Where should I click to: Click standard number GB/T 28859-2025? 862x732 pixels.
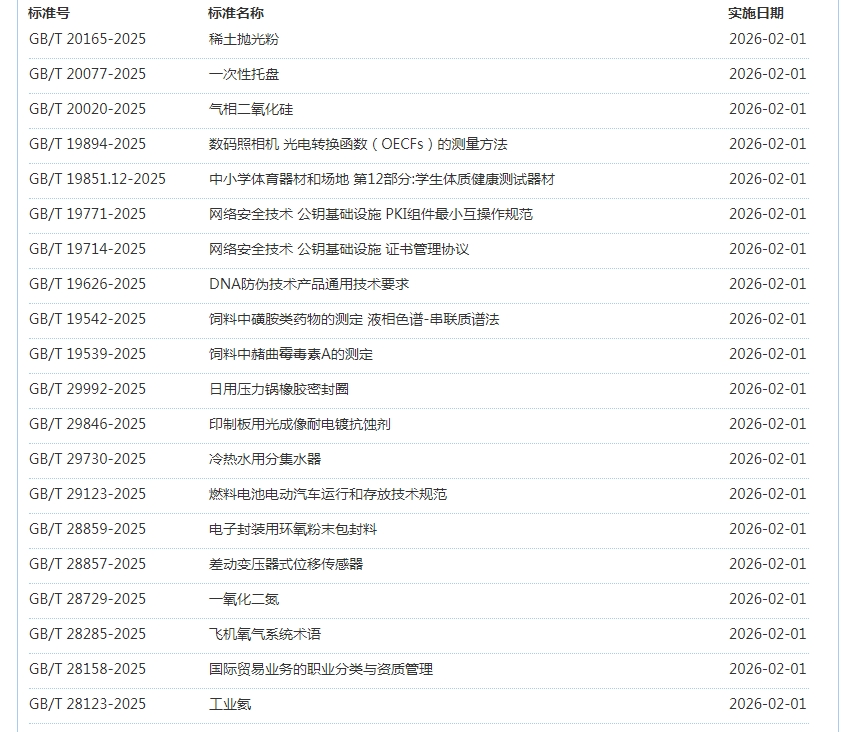87,529
